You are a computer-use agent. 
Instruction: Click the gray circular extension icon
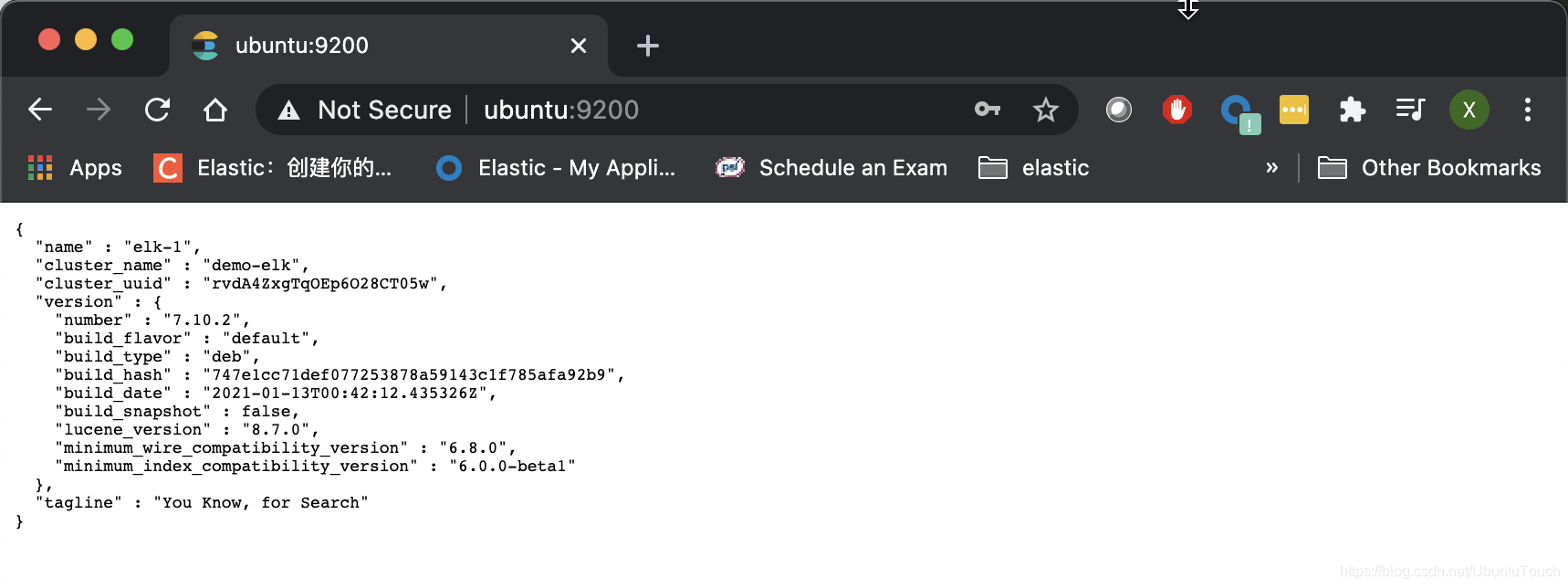(1119, 110)
